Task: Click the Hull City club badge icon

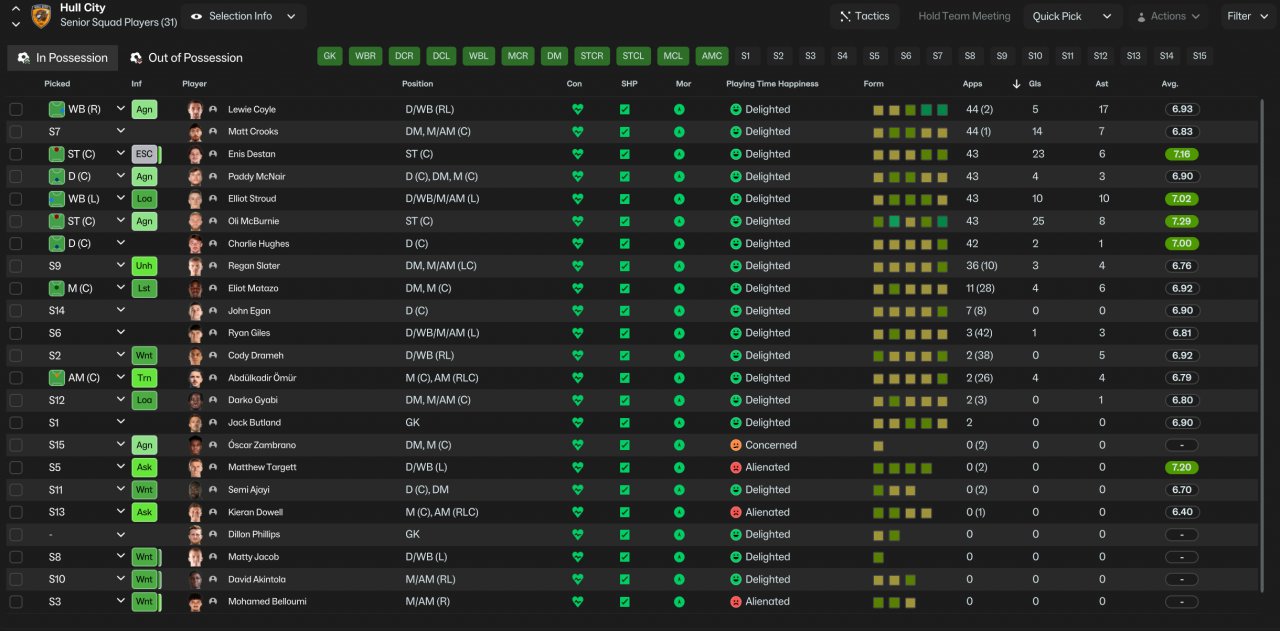Action: [41, 15]
